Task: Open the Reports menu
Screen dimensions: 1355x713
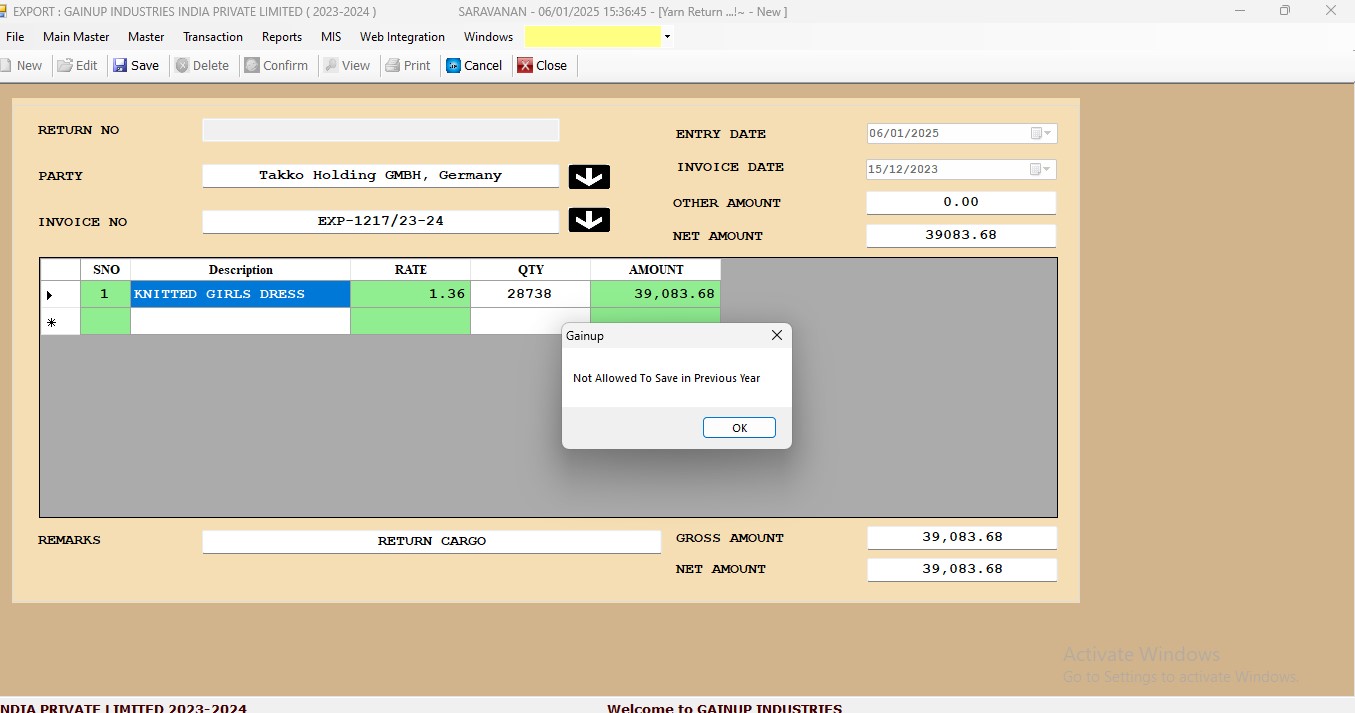Action: coord(282,37)
